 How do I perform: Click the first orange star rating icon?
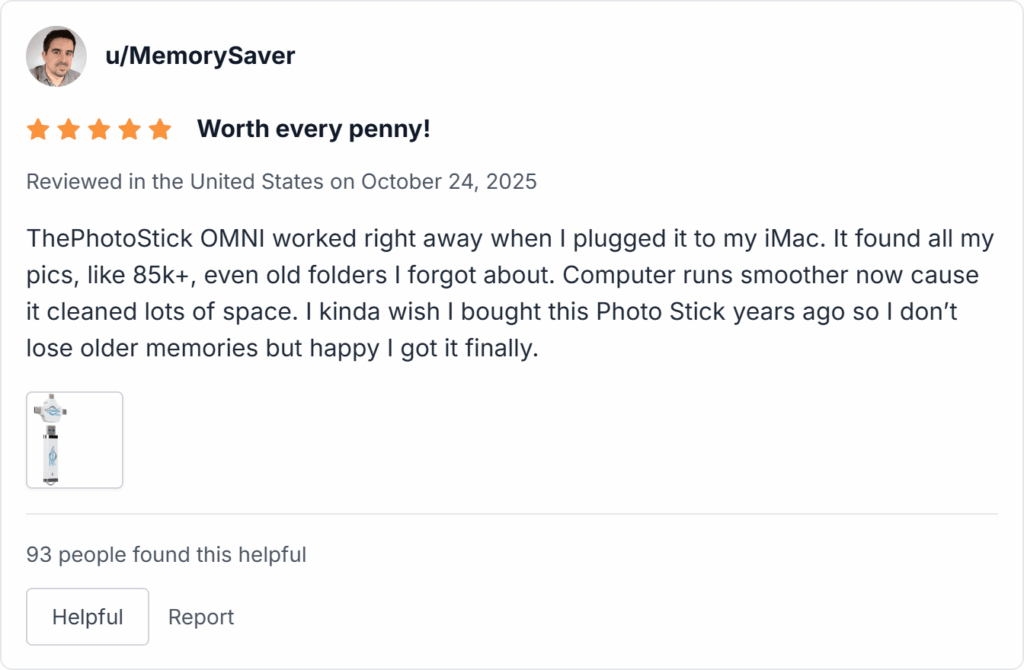tap(39, 128)
